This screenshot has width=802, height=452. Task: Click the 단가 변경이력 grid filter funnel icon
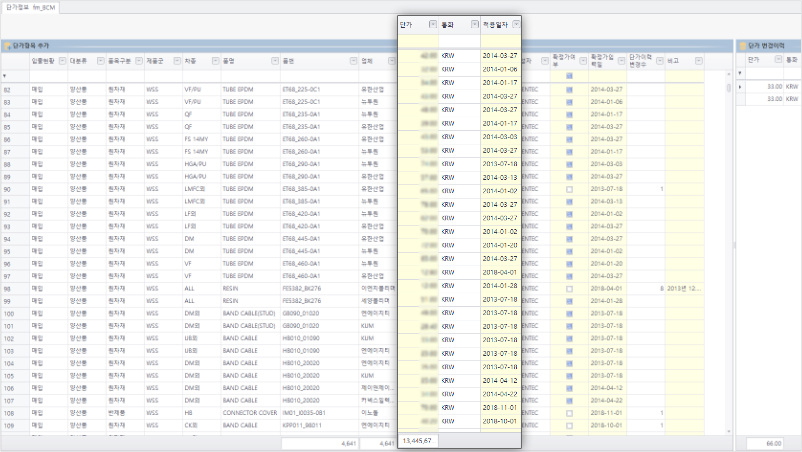click(x=740, y=73)
